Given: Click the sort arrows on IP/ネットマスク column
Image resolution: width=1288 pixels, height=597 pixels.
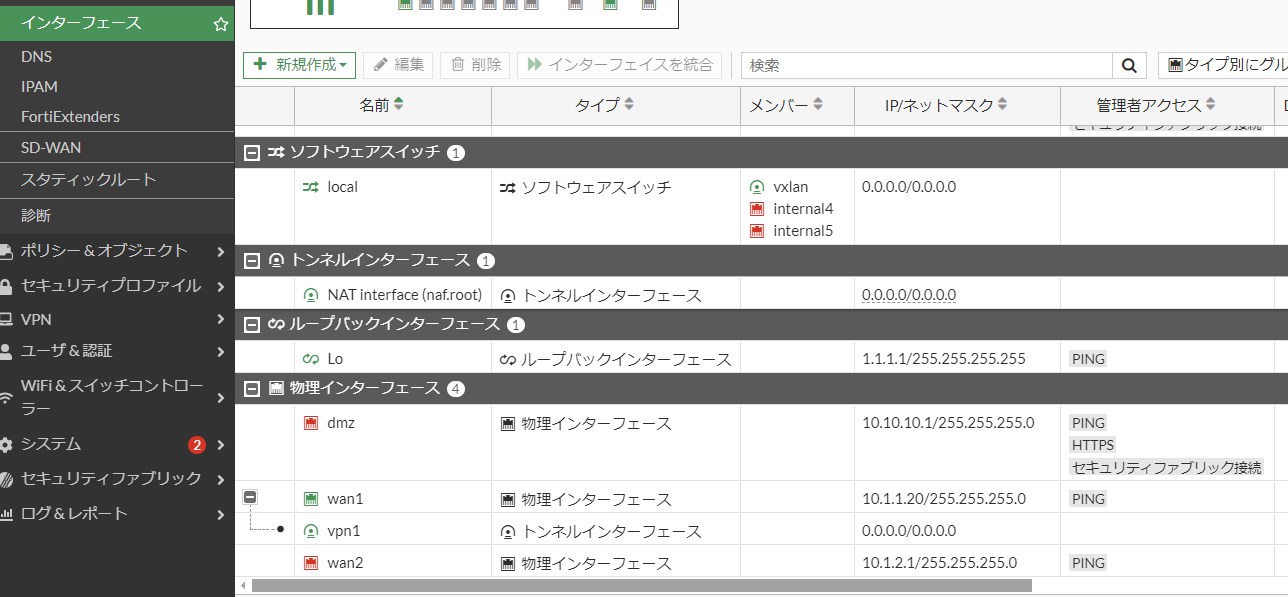Looking at the screenshot, I should coord(1002,104).
